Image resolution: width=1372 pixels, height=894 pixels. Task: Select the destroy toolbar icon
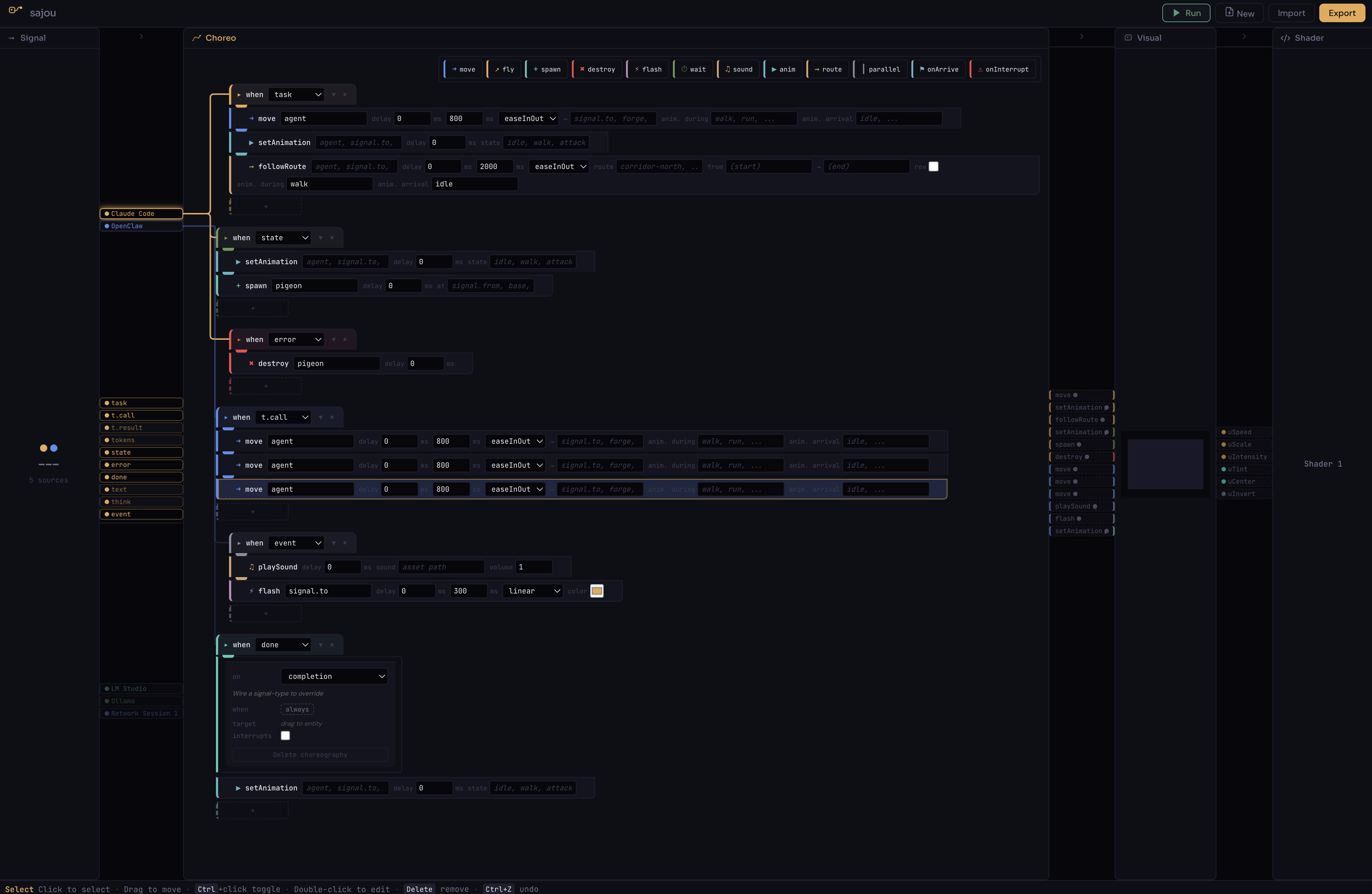597,69
